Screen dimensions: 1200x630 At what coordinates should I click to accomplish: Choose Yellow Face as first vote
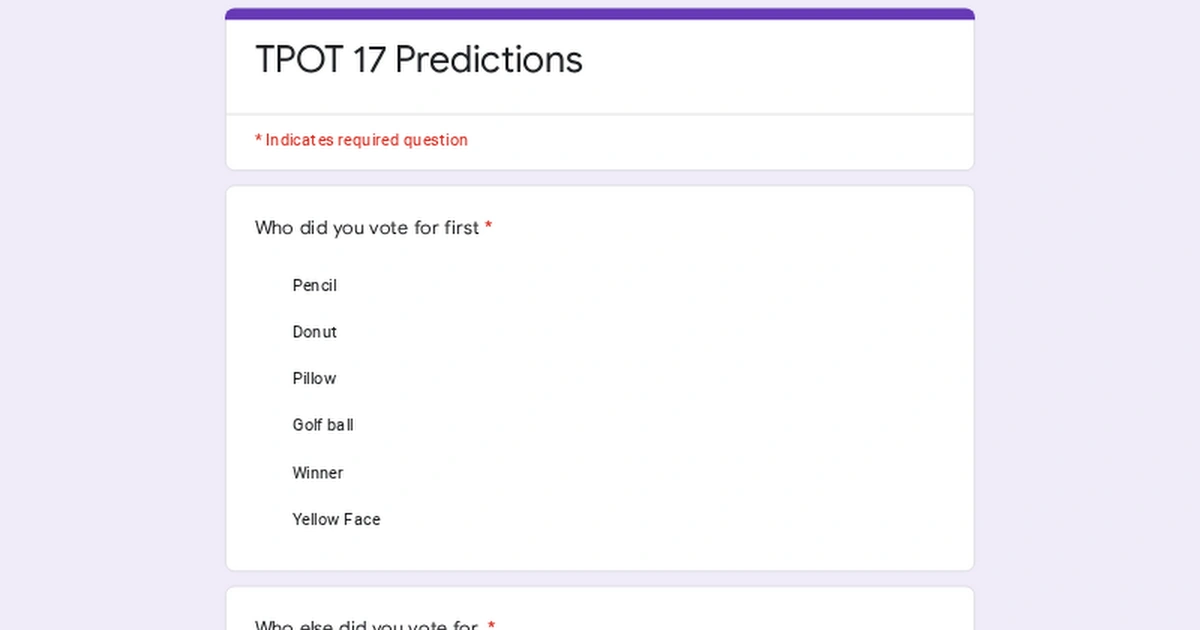coord(335,519)
